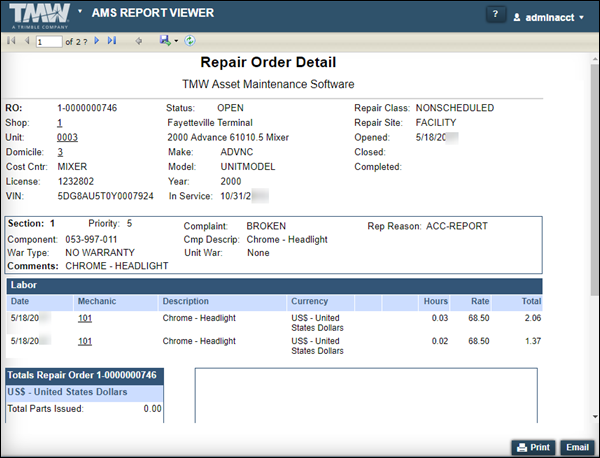Screen dimensions: 600x458
Task: Open Unit 0003 link
Action: [x=67, y=137]
